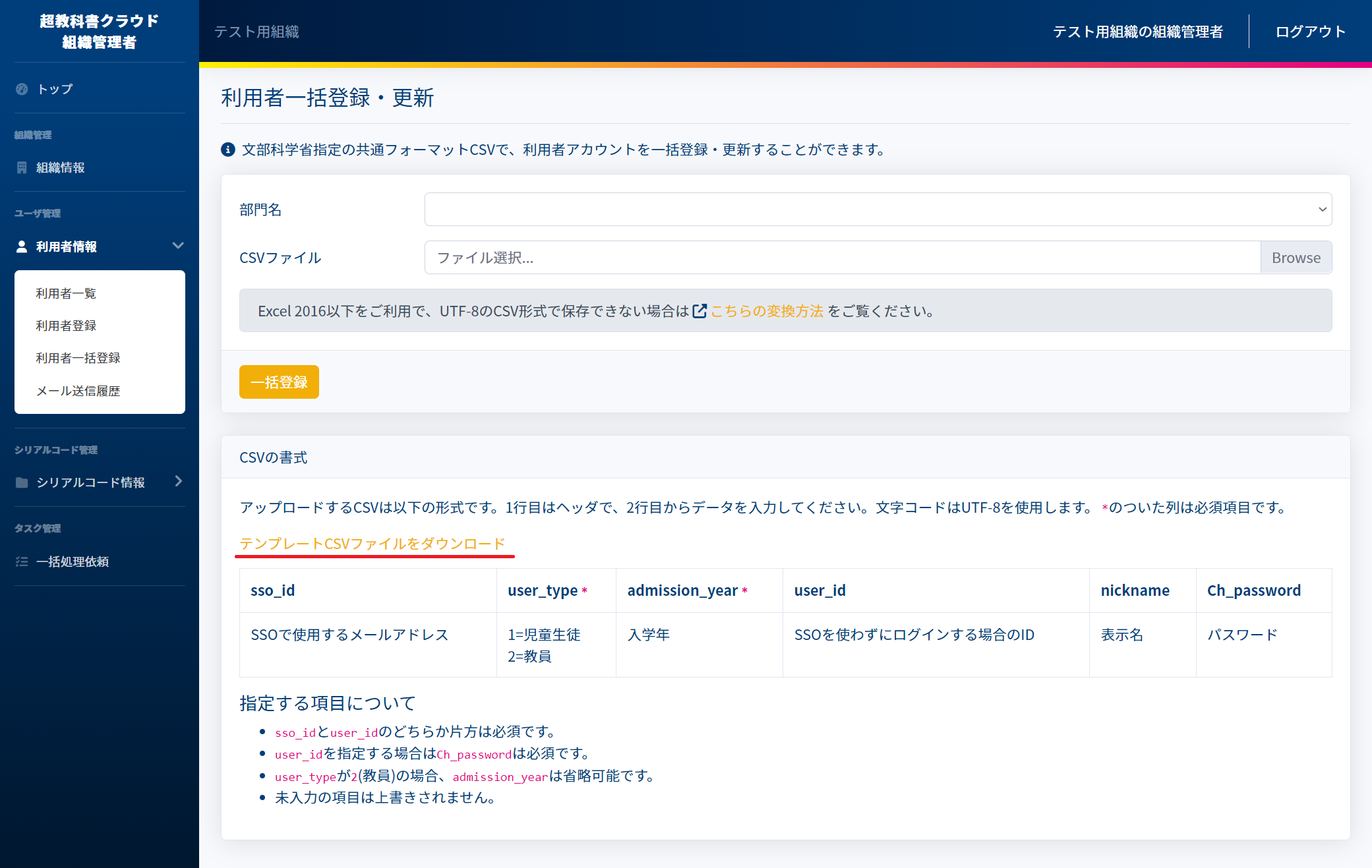Click the orange 一括登録 button
Image resolution: width=1372 pixels, height=868 pixels.
pos(279,382)
